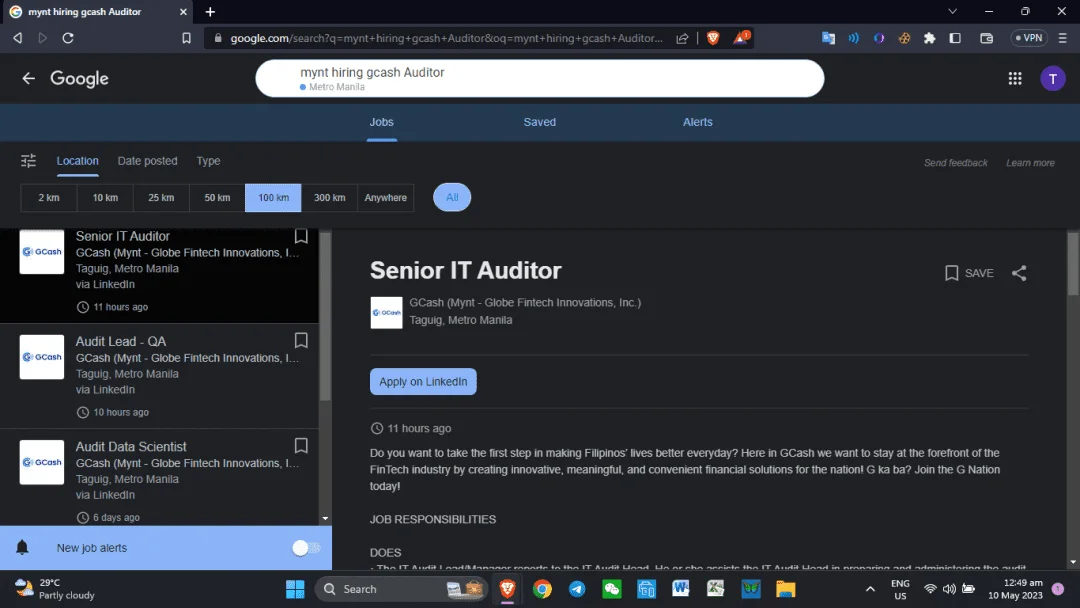Click the job list scrollbar down arrow

tap(325, 518)
